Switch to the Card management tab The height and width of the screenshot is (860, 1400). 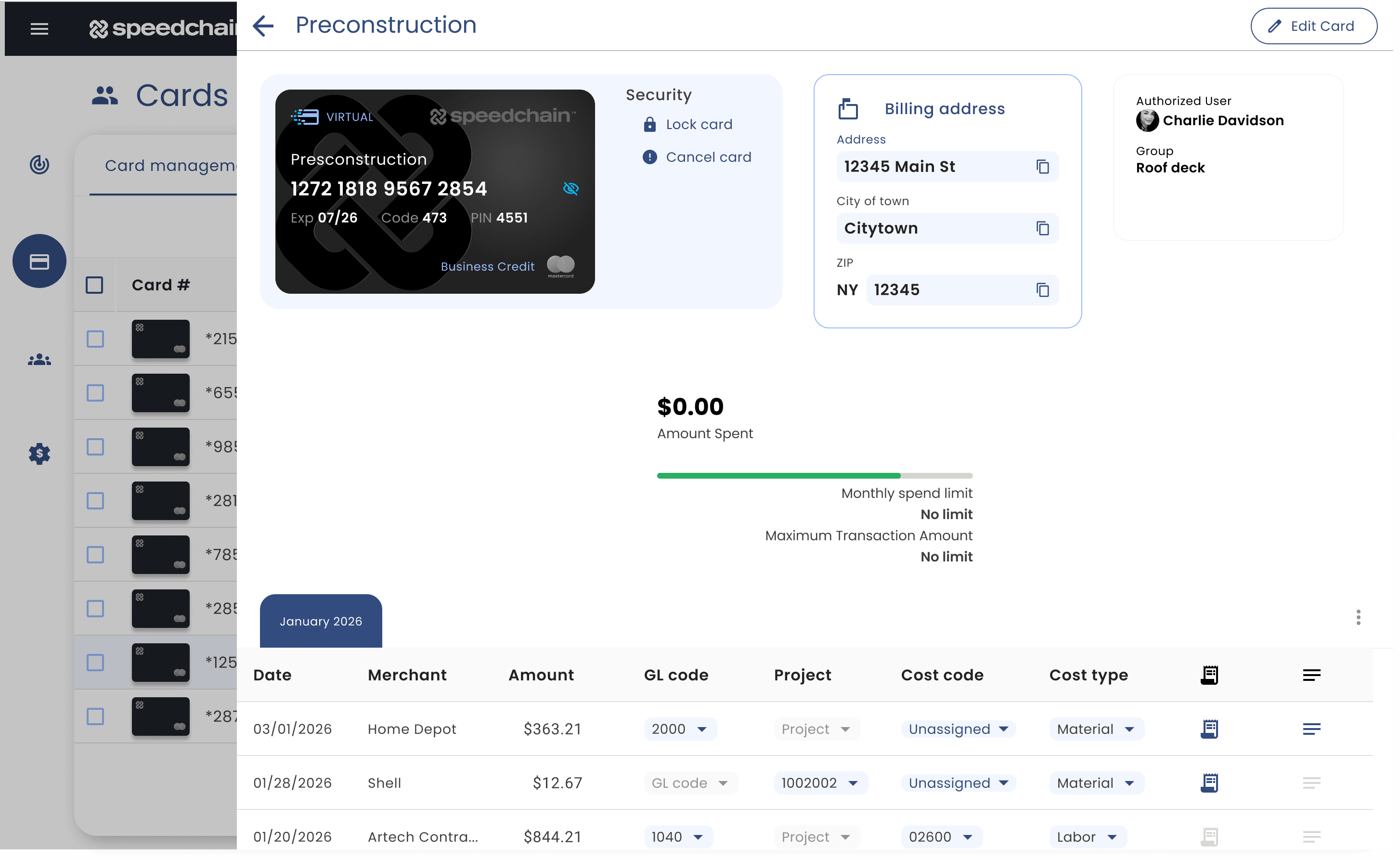[169, 166]
